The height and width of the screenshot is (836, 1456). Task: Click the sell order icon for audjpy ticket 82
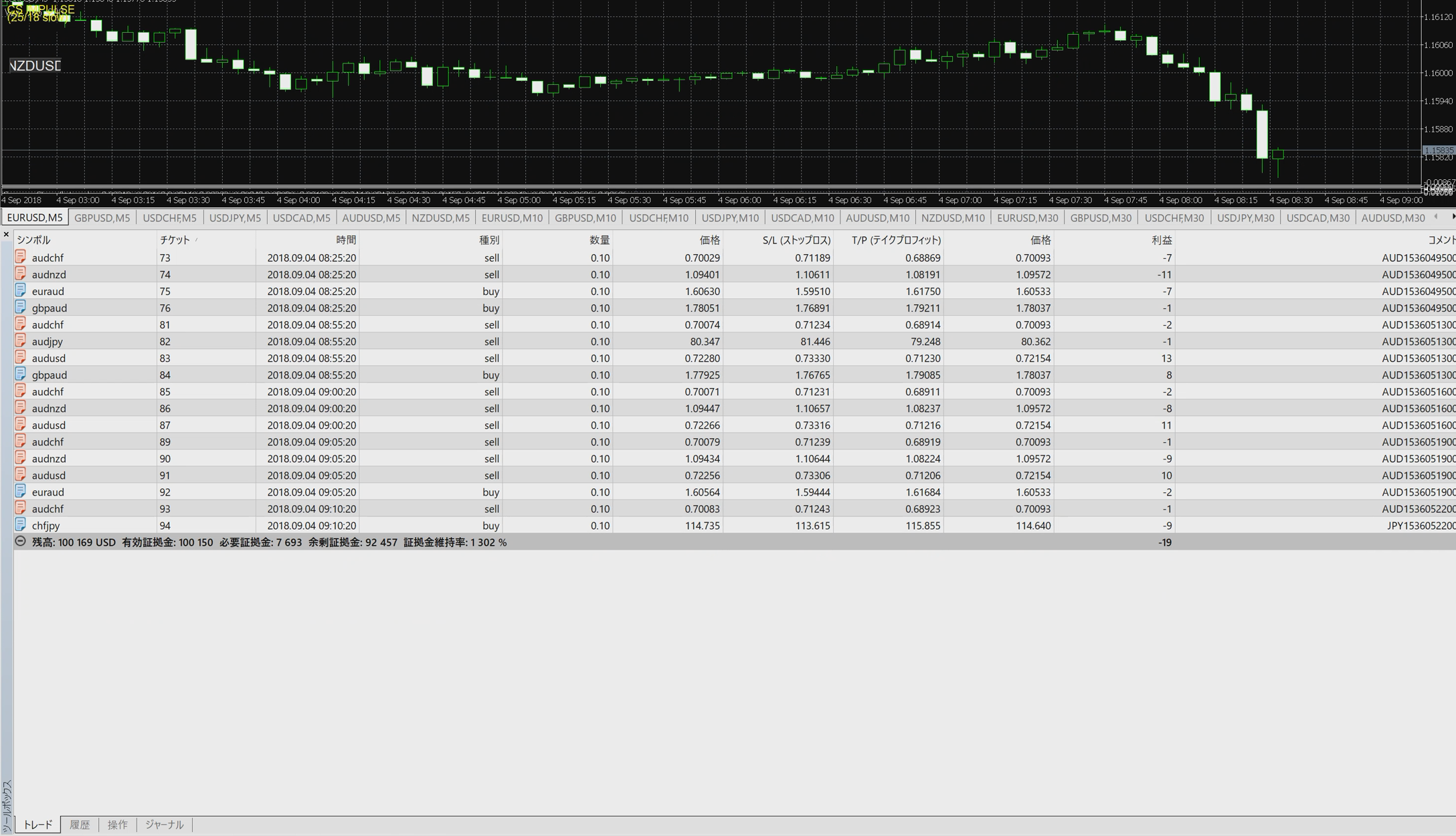pyautogui.click(x=21, y=340)
